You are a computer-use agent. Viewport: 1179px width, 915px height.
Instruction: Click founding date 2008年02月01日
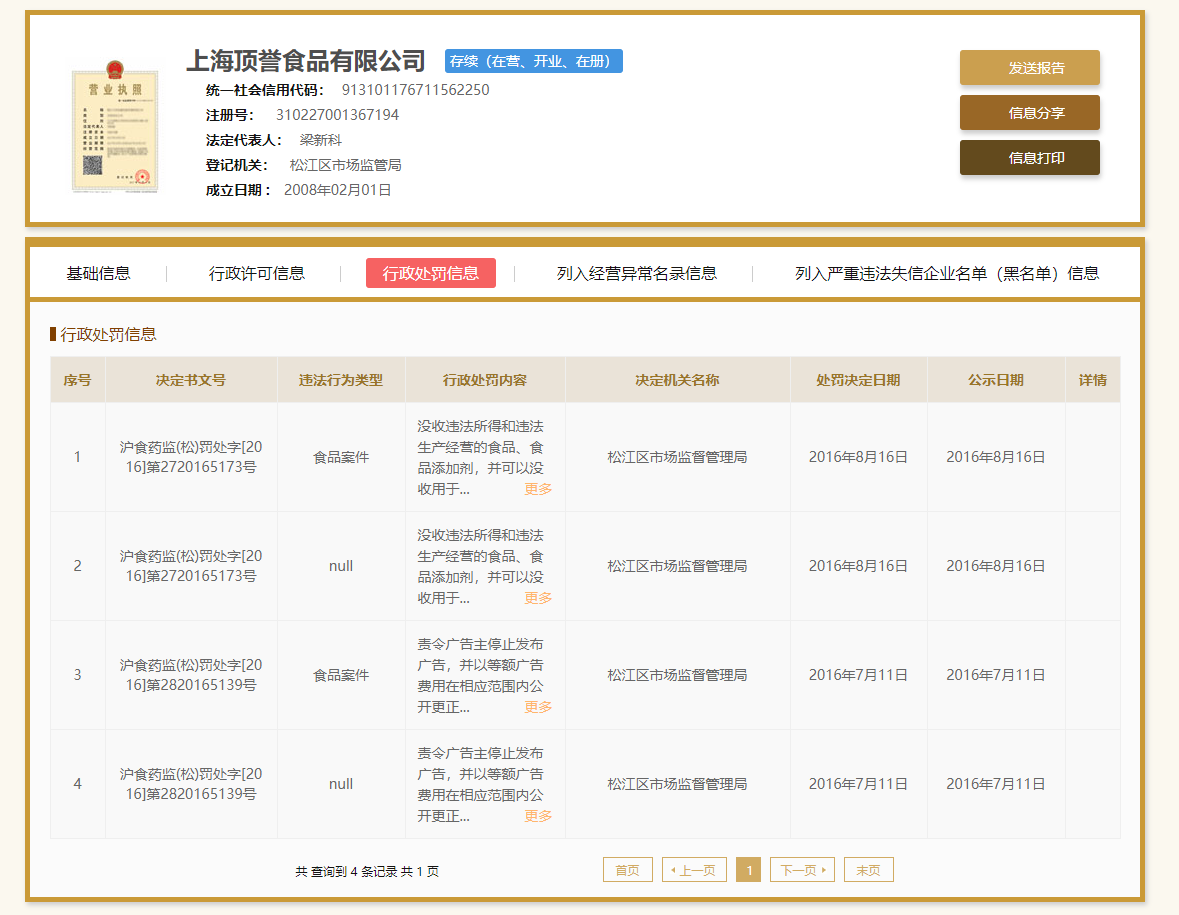pyautogui.click(x=338, y=190)
